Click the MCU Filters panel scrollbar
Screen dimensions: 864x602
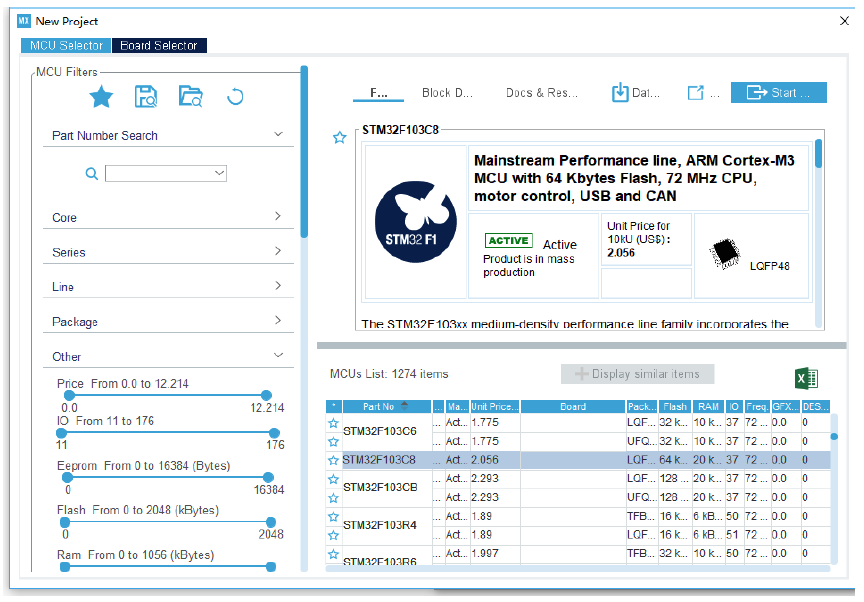click(x=304, y=152)
